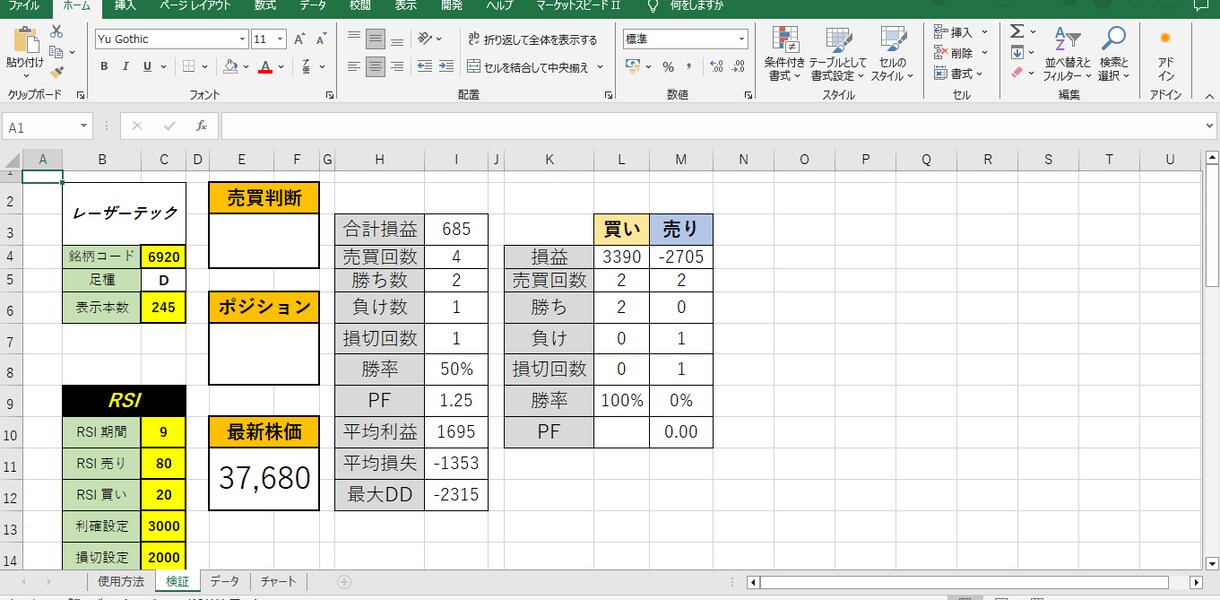Open Find & Select (検索と選択)
Viewport: 1220px width, 600px height.
click(1113, 54)
